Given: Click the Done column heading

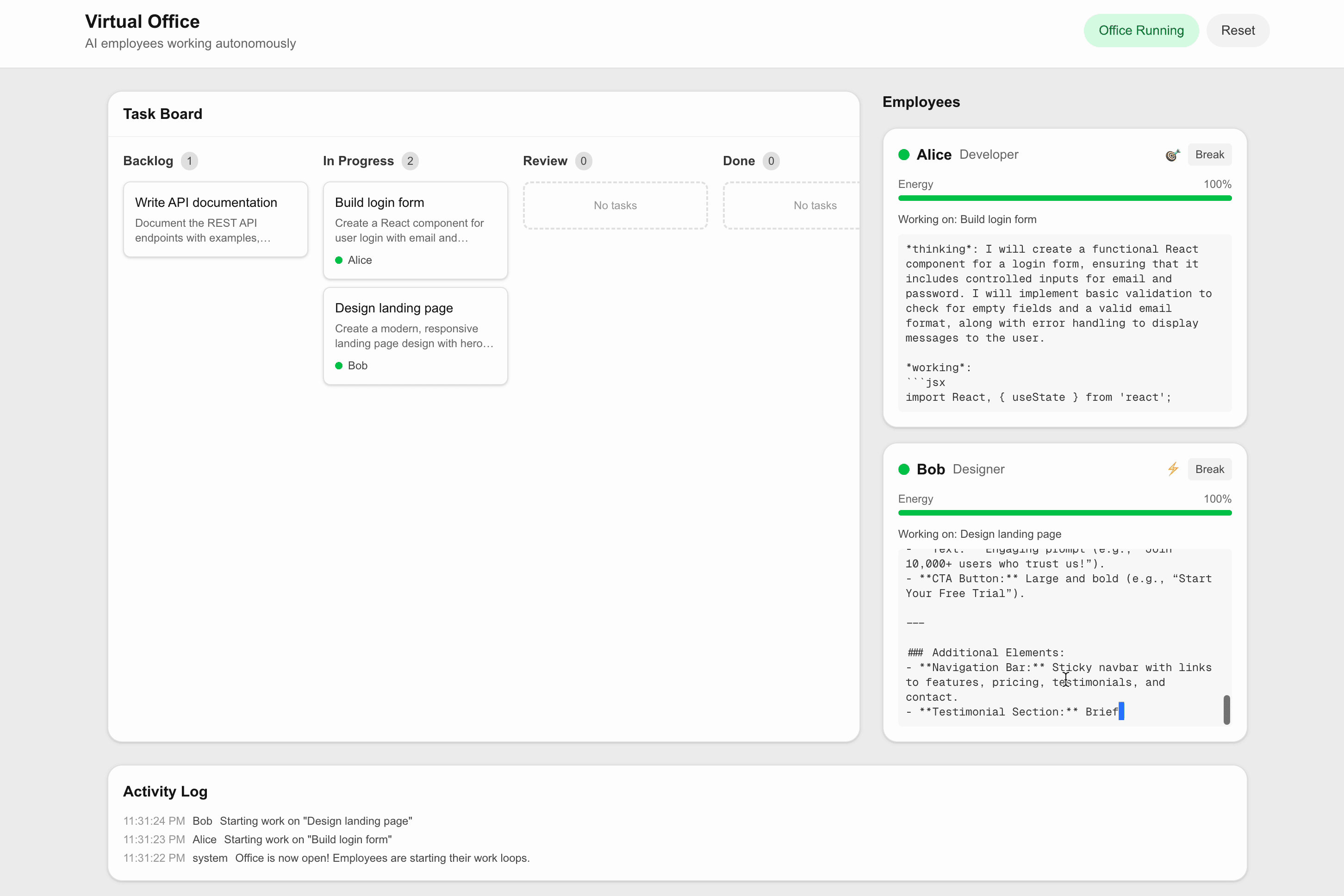Looking at the screenshot, I should (739, 161).
